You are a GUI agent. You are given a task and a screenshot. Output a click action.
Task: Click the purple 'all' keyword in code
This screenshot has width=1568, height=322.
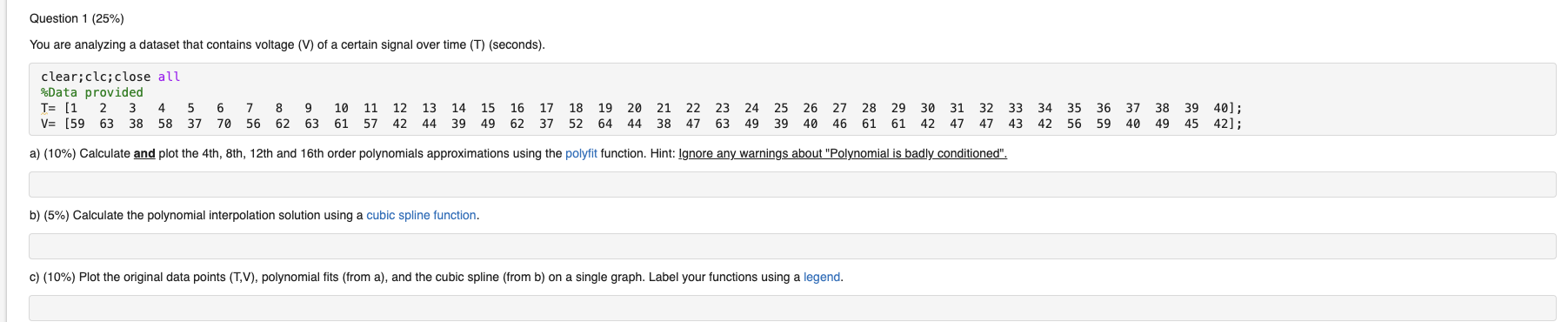point(169,77)
